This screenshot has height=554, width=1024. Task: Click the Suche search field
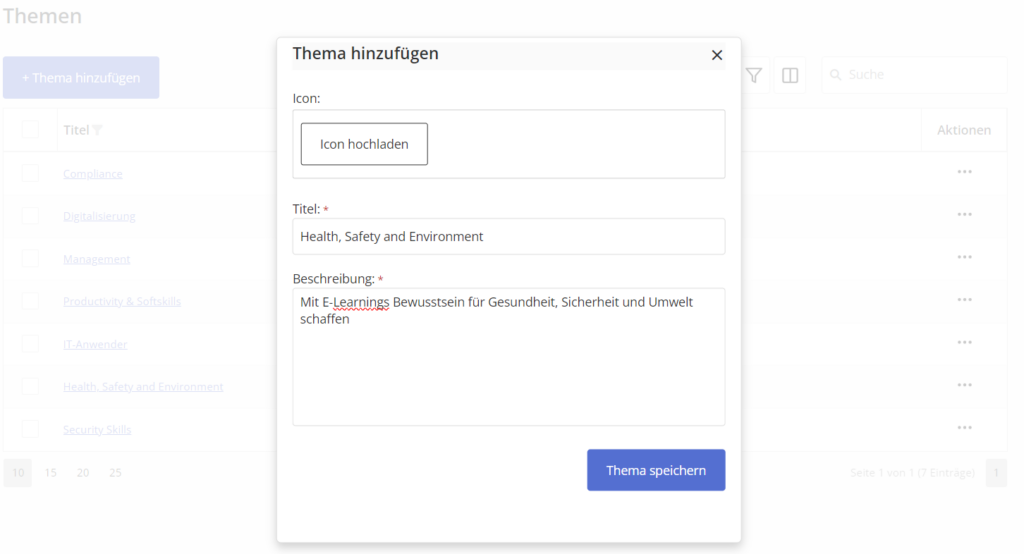click(914, 75)
